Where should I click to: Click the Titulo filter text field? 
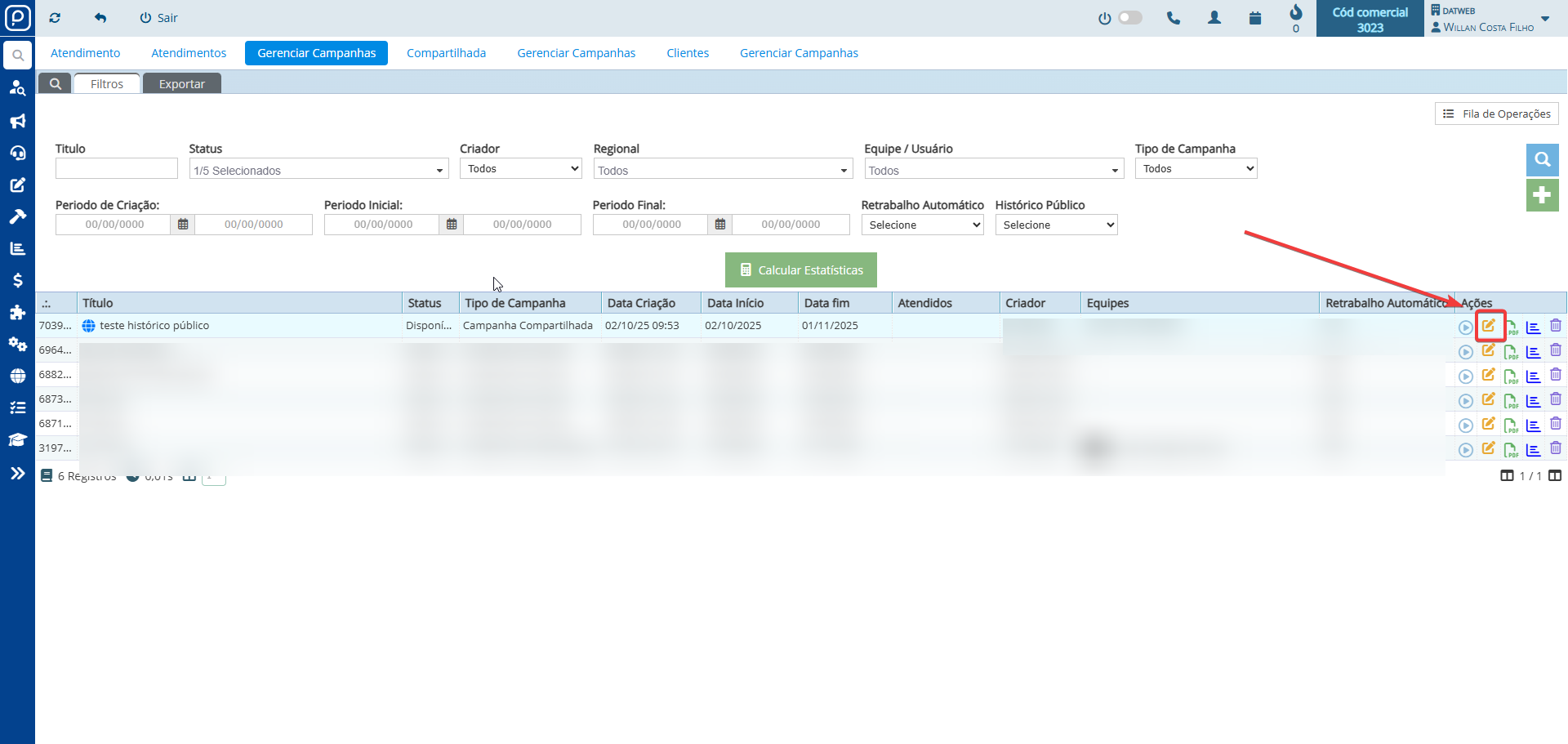[117, 169]
